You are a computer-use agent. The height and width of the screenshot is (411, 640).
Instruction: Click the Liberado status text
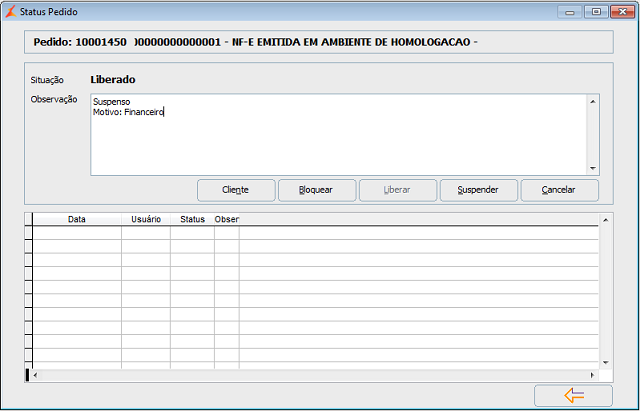tap(113, 80)
